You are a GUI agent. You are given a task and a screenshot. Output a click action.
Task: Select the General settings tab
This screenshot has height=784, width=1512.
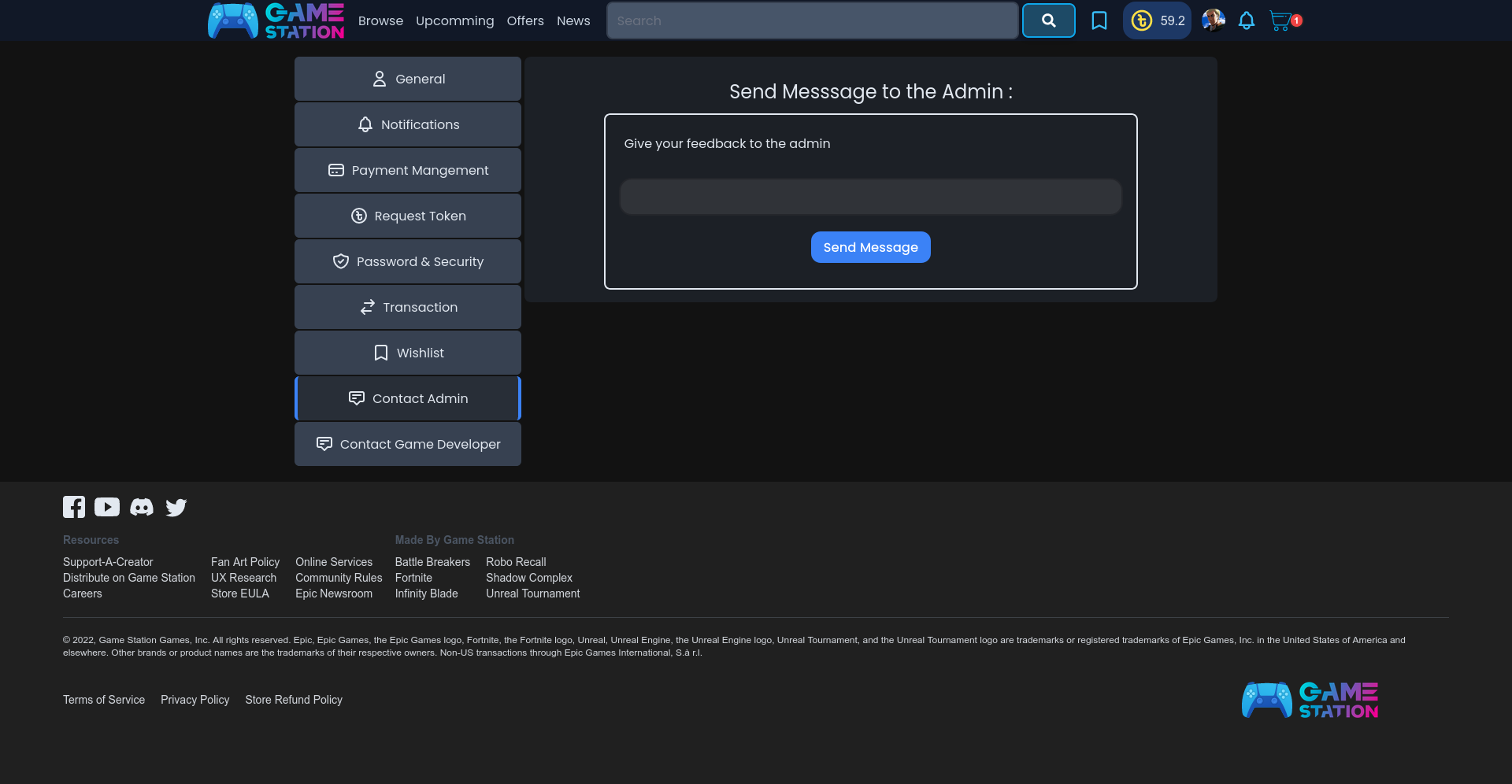(408, 79)
